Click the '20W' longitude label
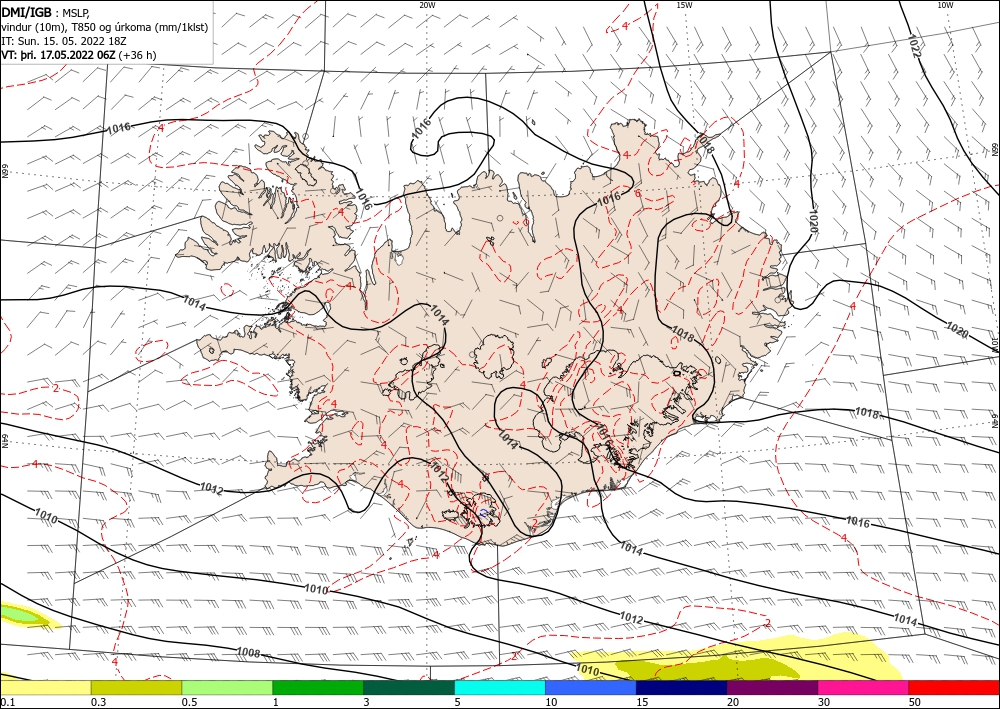This screenshot has height=709, width=1000. [x=427, y=5]
